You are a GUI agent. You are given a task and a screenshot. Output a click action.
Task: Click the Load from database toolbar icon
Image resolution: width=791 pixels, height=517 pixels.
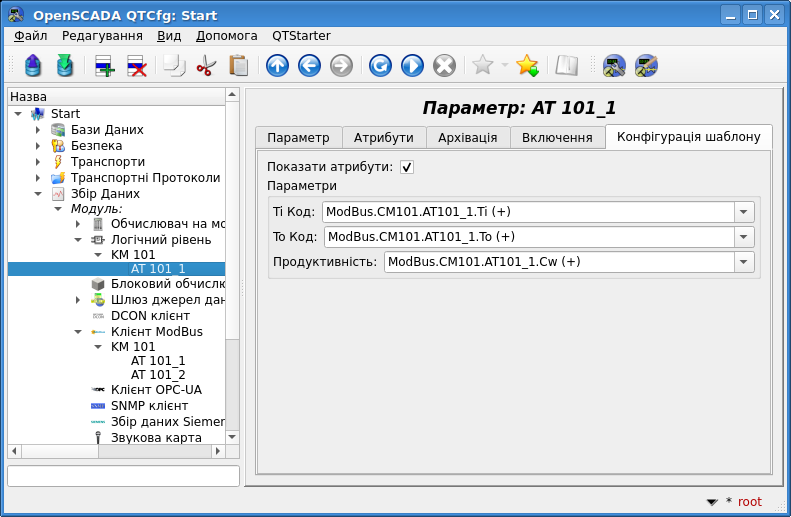(x=33, y=66)
